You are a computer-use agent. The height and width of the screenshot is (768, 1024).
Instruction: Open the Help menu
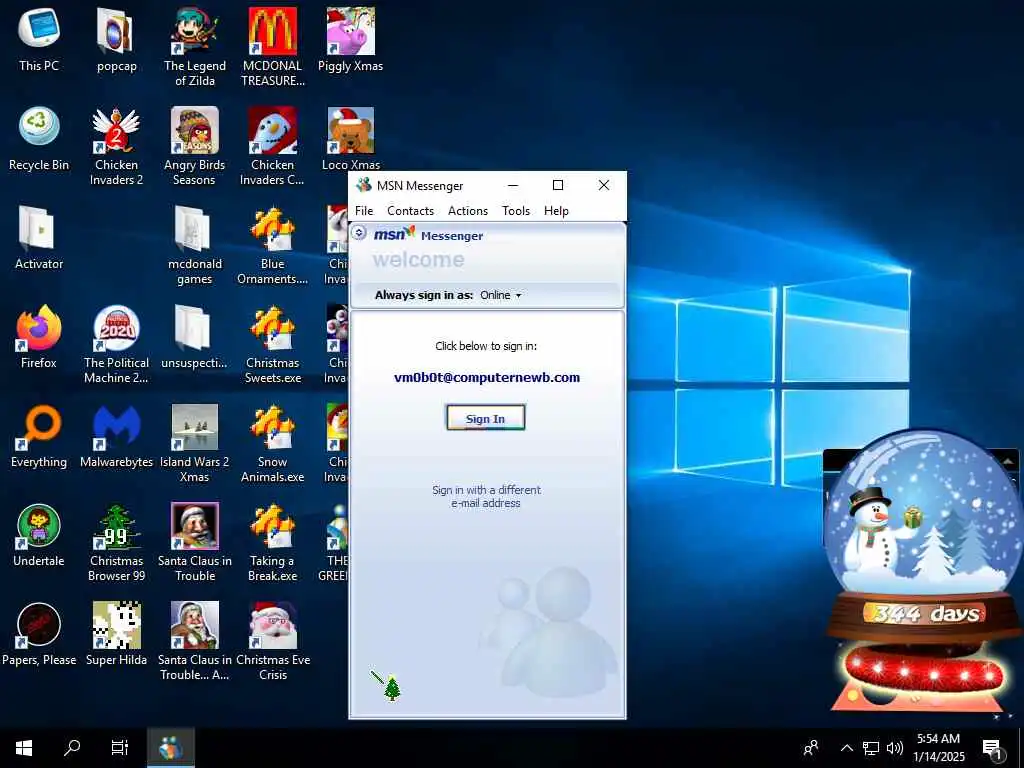pos(556,211)
